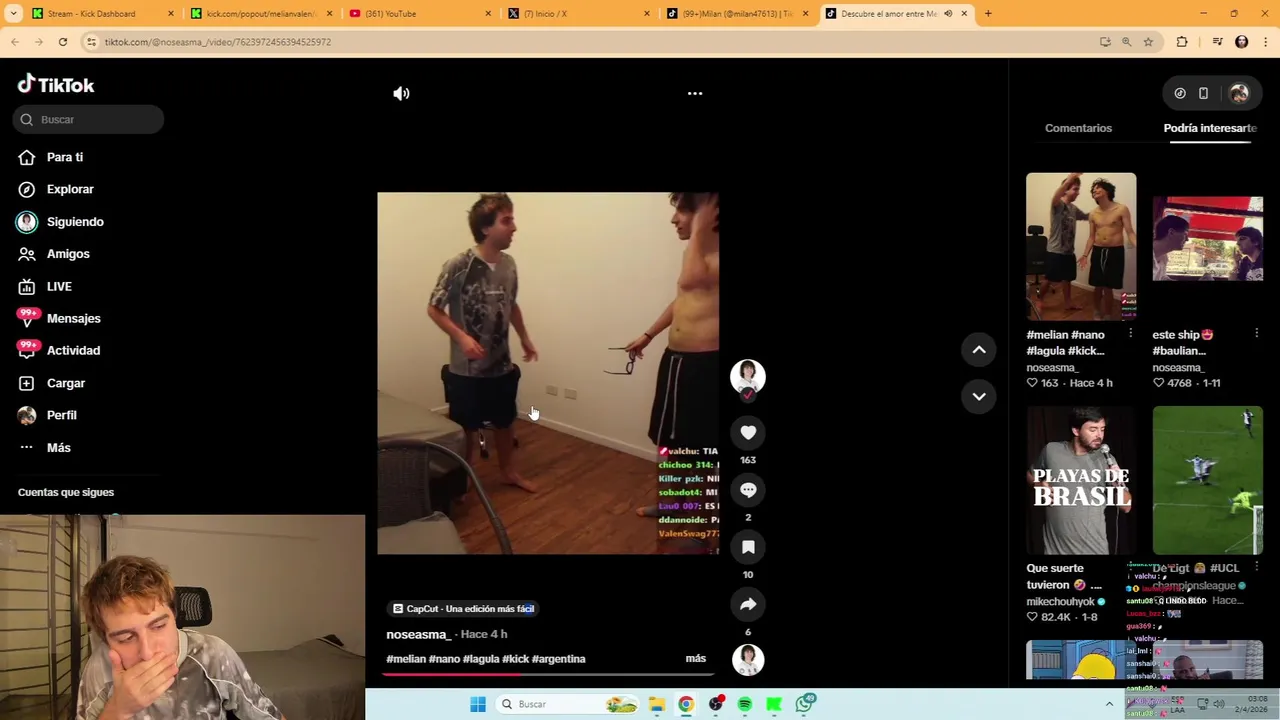The height and width of the screenshot is (720, 1280).
Task: Go to previous video with up arrow
Action: pyautogui.click(x=979, y=349)
